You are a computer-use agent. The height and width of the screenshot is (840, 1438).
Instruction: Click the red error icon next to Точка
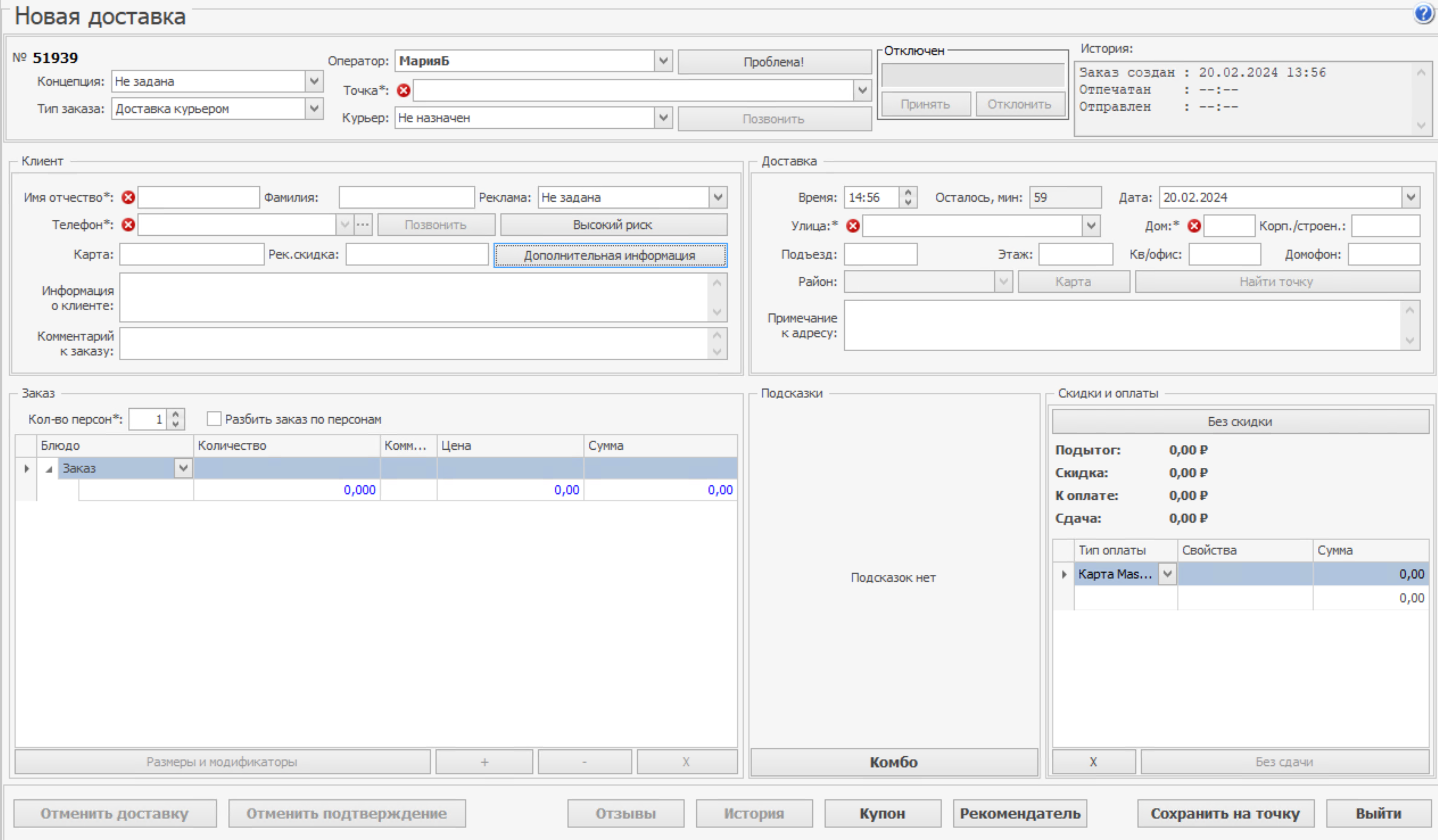(x=404, y=90)
